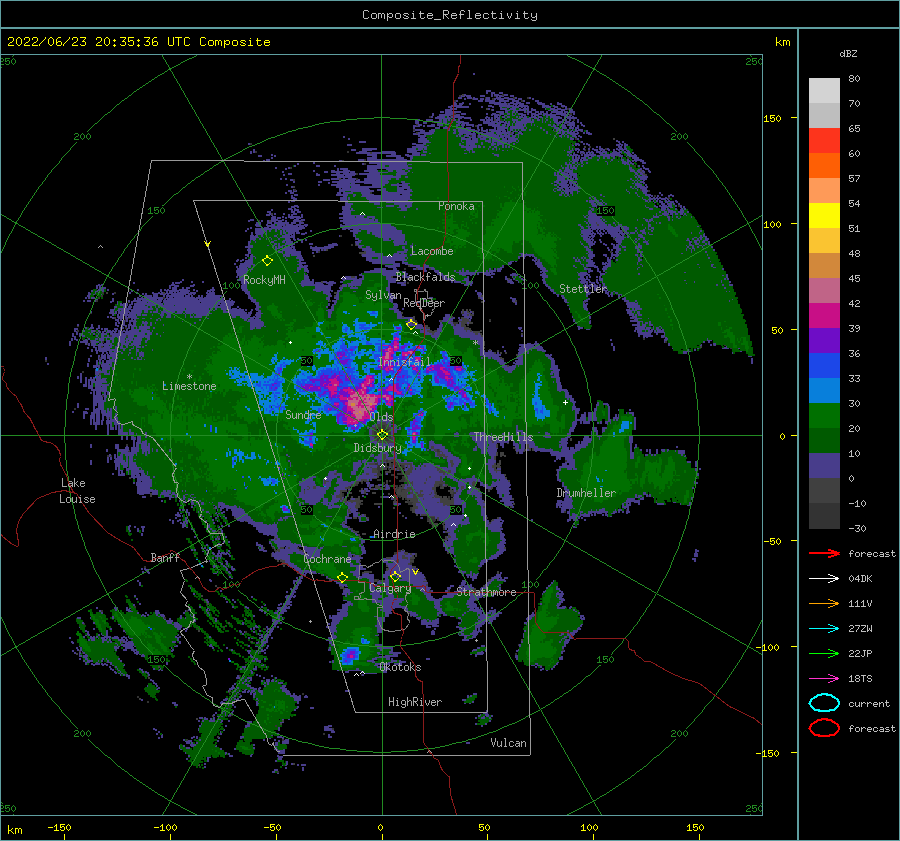Click the Strathmore label

[x=486, y=592]
